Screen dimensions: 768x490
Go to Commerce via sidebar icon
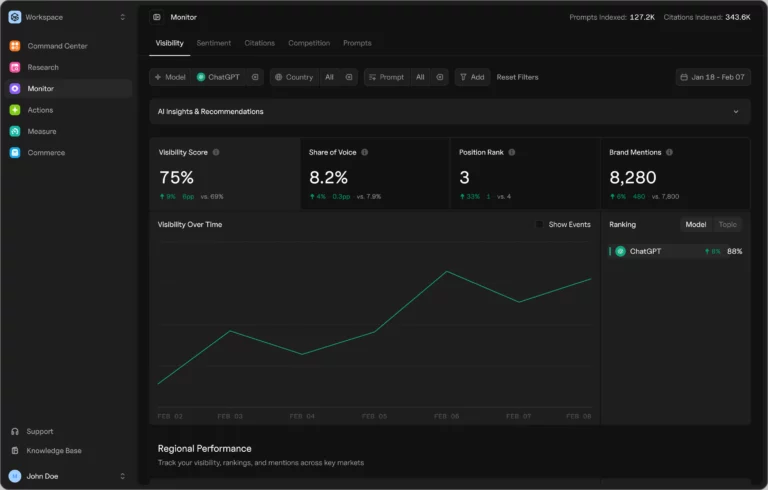point(15,153)
